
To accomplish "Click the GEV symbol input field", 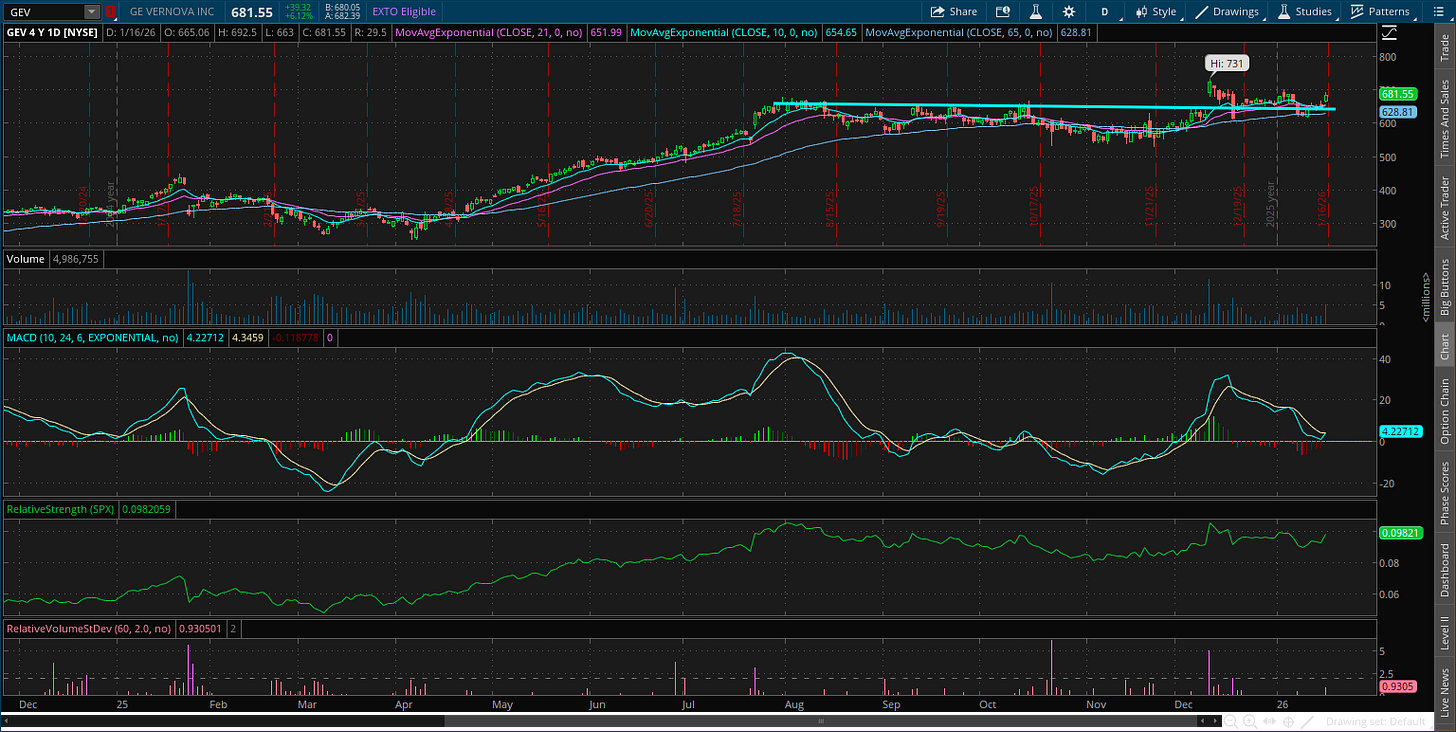I will [44, 12].
